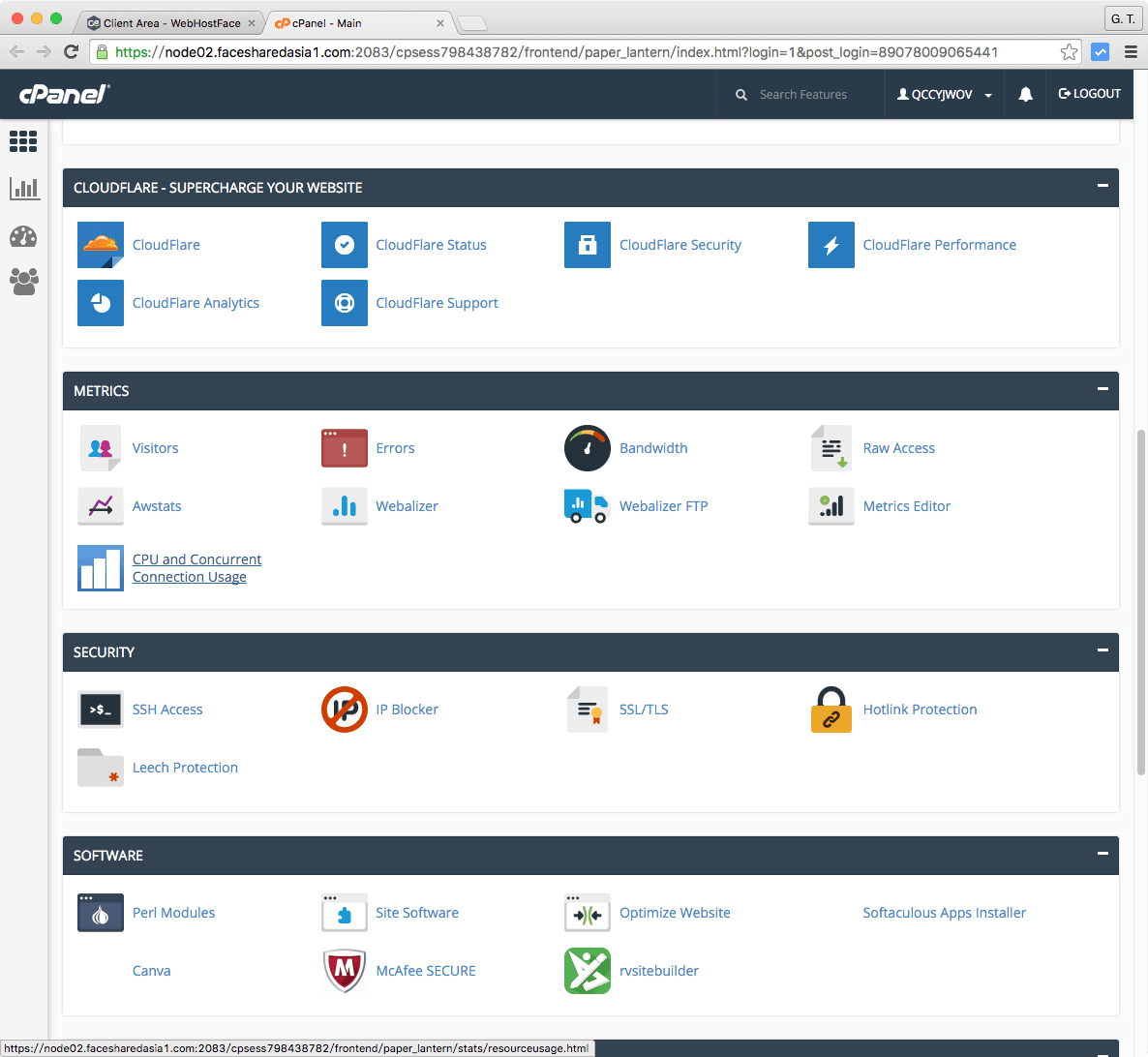Collapse the SECURITY section
This screenshot has height=1057, width=1148.
tap(1103, 651)
